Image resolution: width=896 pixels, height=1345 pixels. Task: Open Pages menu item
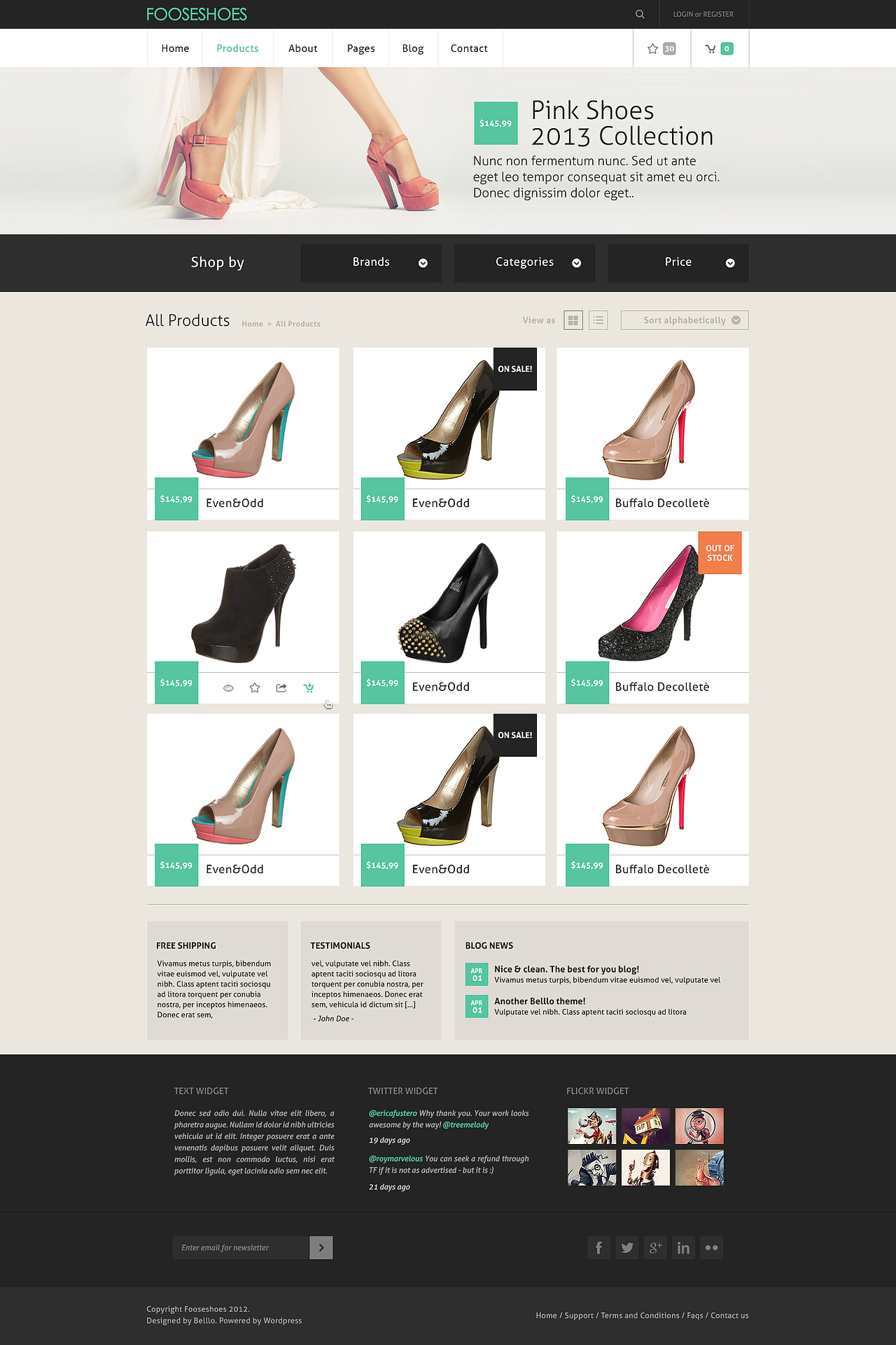[361, 48]
